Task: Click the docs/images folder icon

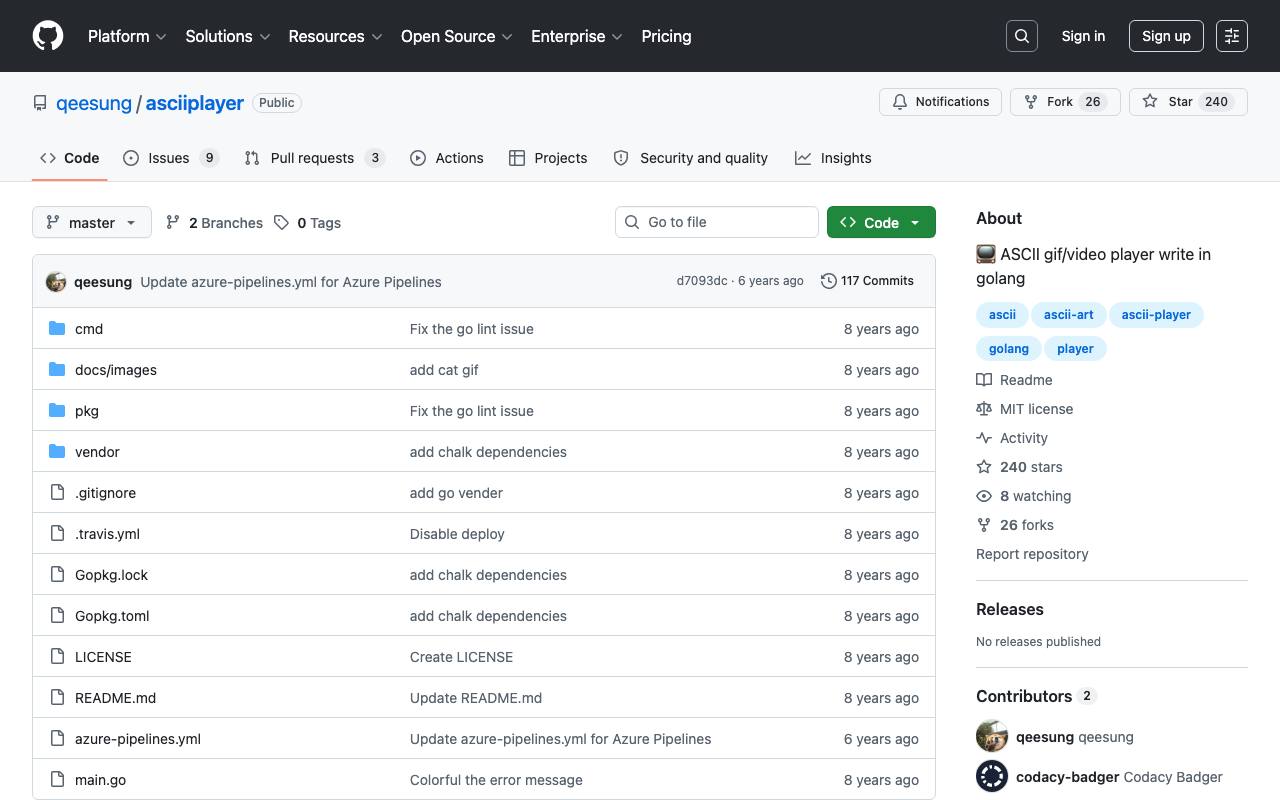Action: 57,370
